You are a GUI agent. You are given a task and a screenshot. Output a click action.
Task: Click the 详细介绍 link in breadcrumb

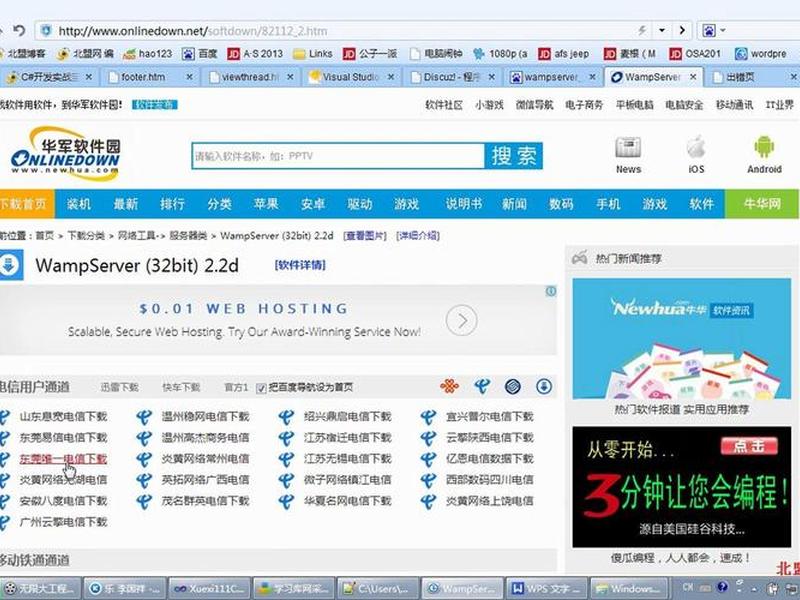pyautogui.click(x=418, y=236)
